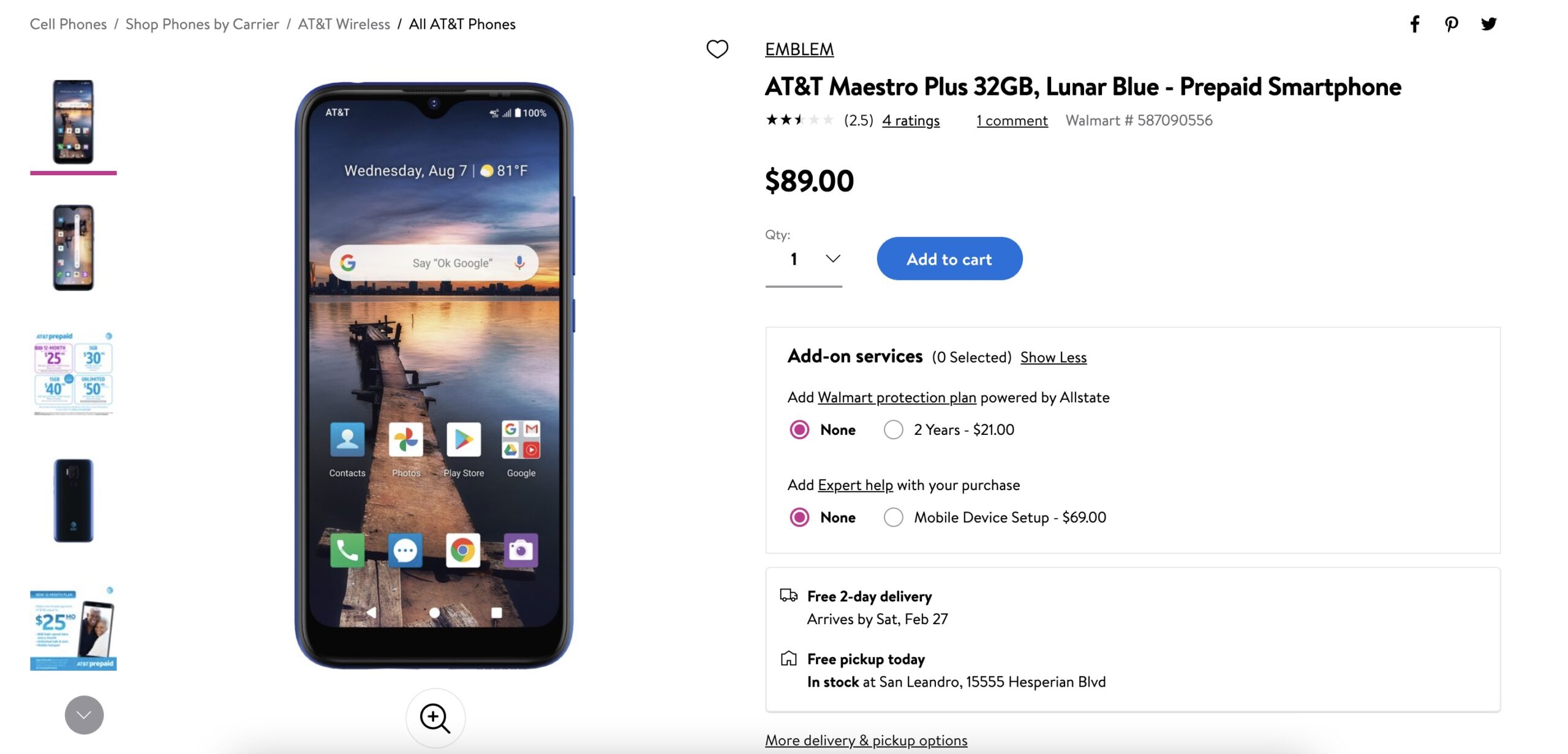View the AT&T prepaid plans thumbnail

coord(73,374)
